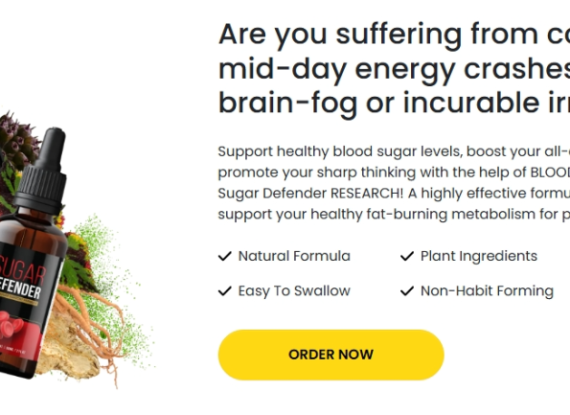Click the 'Sugar Defender RESEARCH!' text line
The height and width of the screenshot is (415, 570).
(x=394, y=193)
